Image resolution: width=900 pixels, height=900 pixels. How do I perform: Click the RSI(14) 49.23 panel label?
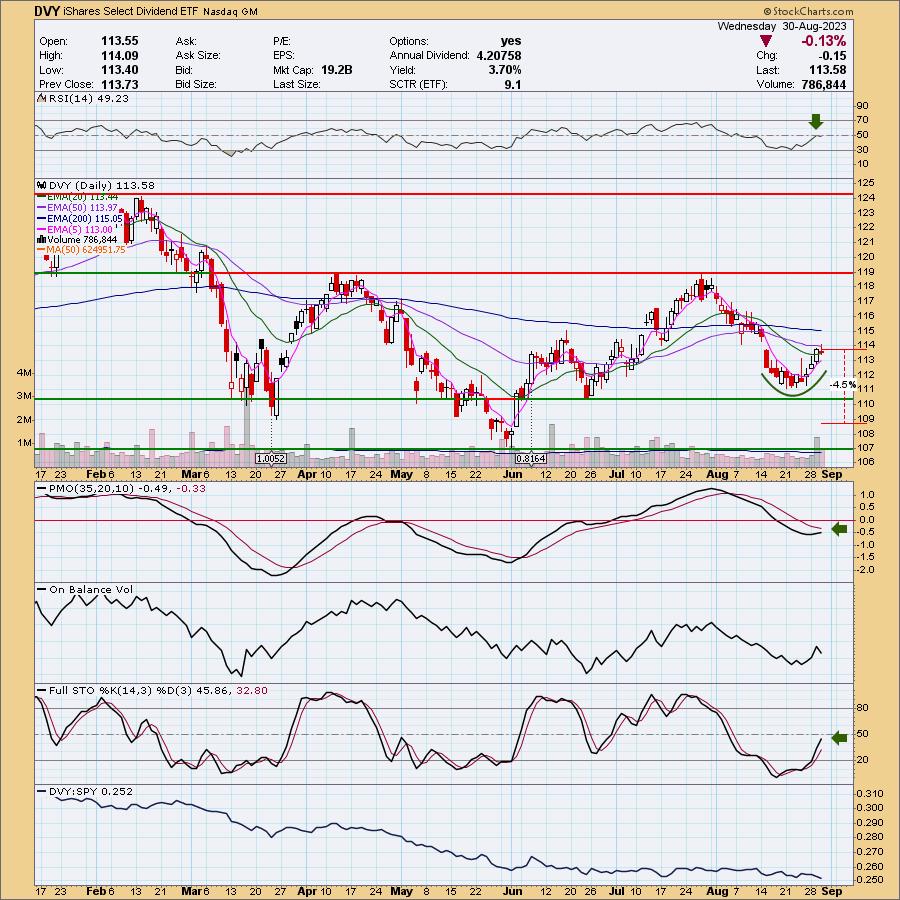point(89,98)
